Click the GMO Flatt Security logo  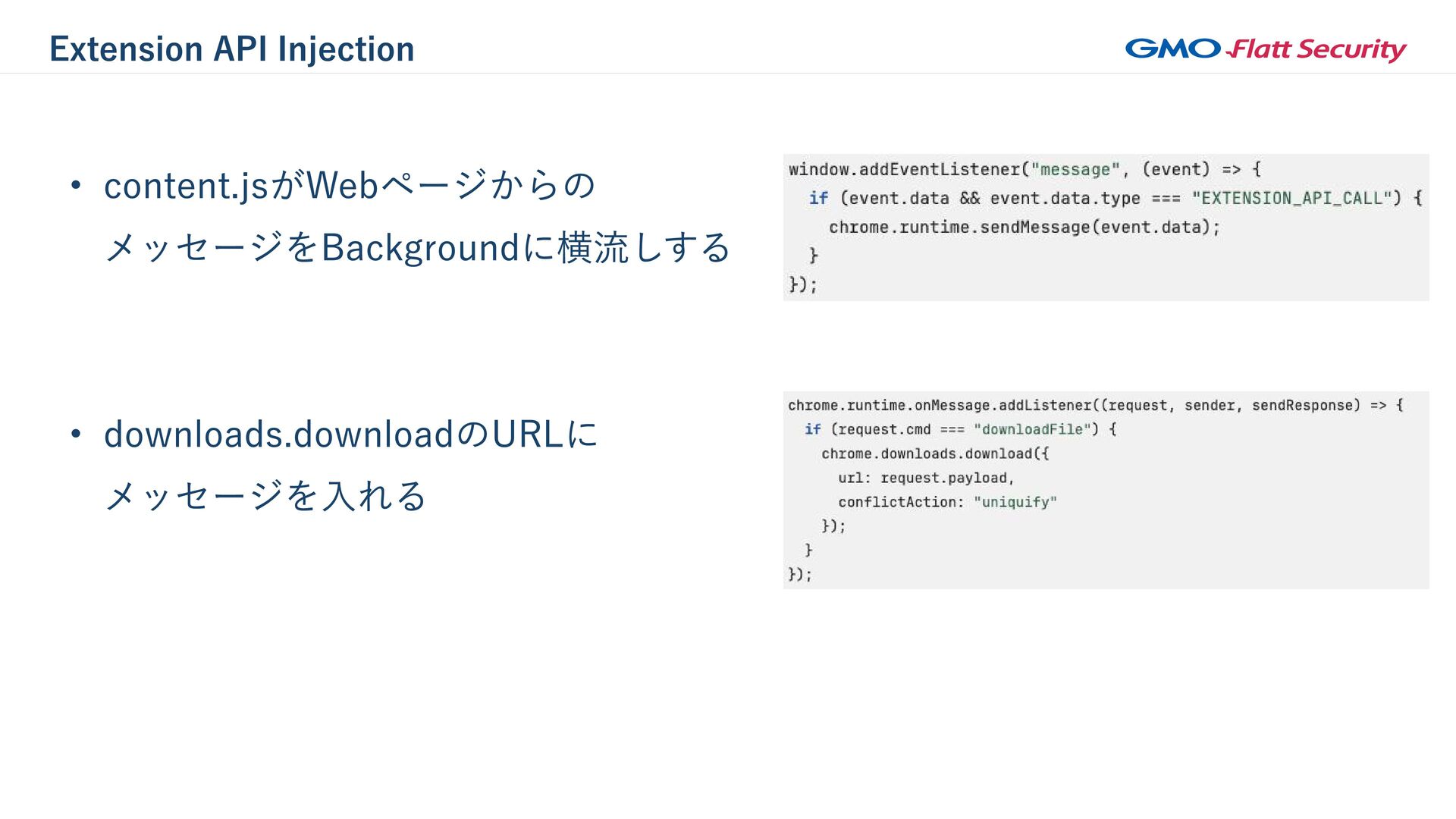click(x=1265, y=49)
